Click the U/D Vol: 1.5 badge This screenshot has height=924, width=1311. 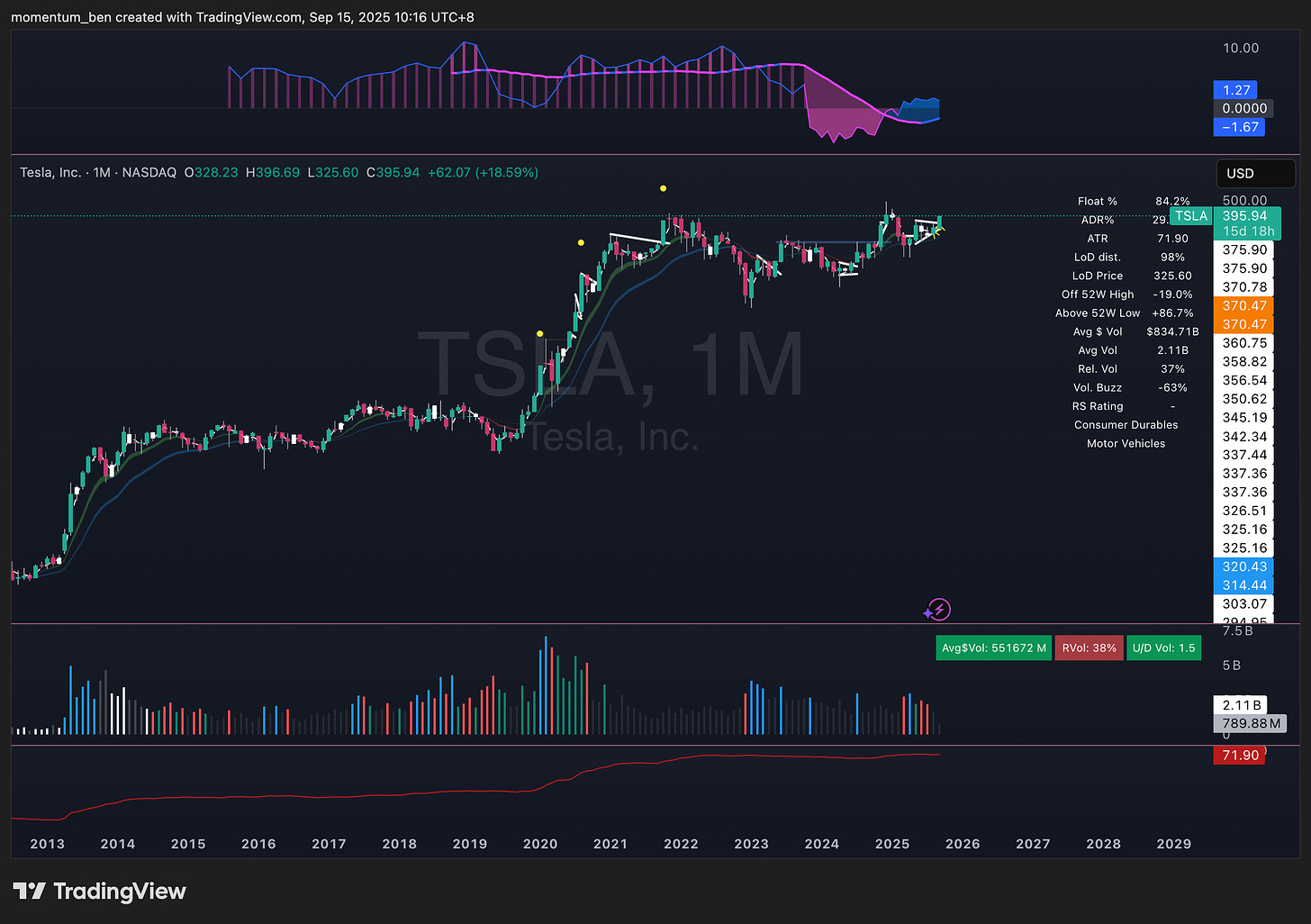[x=1163, y=648]
